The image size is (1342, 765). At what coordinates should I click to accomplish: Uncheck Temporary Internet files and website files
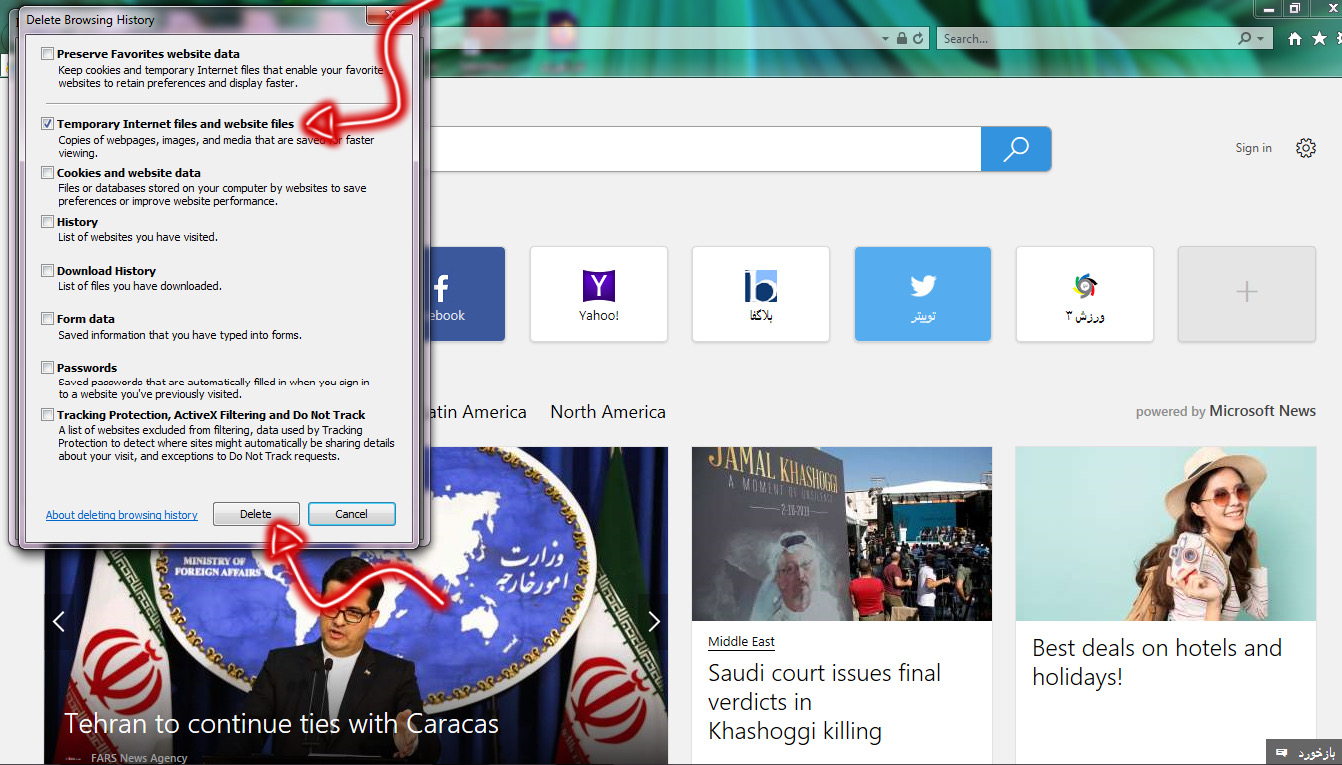coord(48,124)
